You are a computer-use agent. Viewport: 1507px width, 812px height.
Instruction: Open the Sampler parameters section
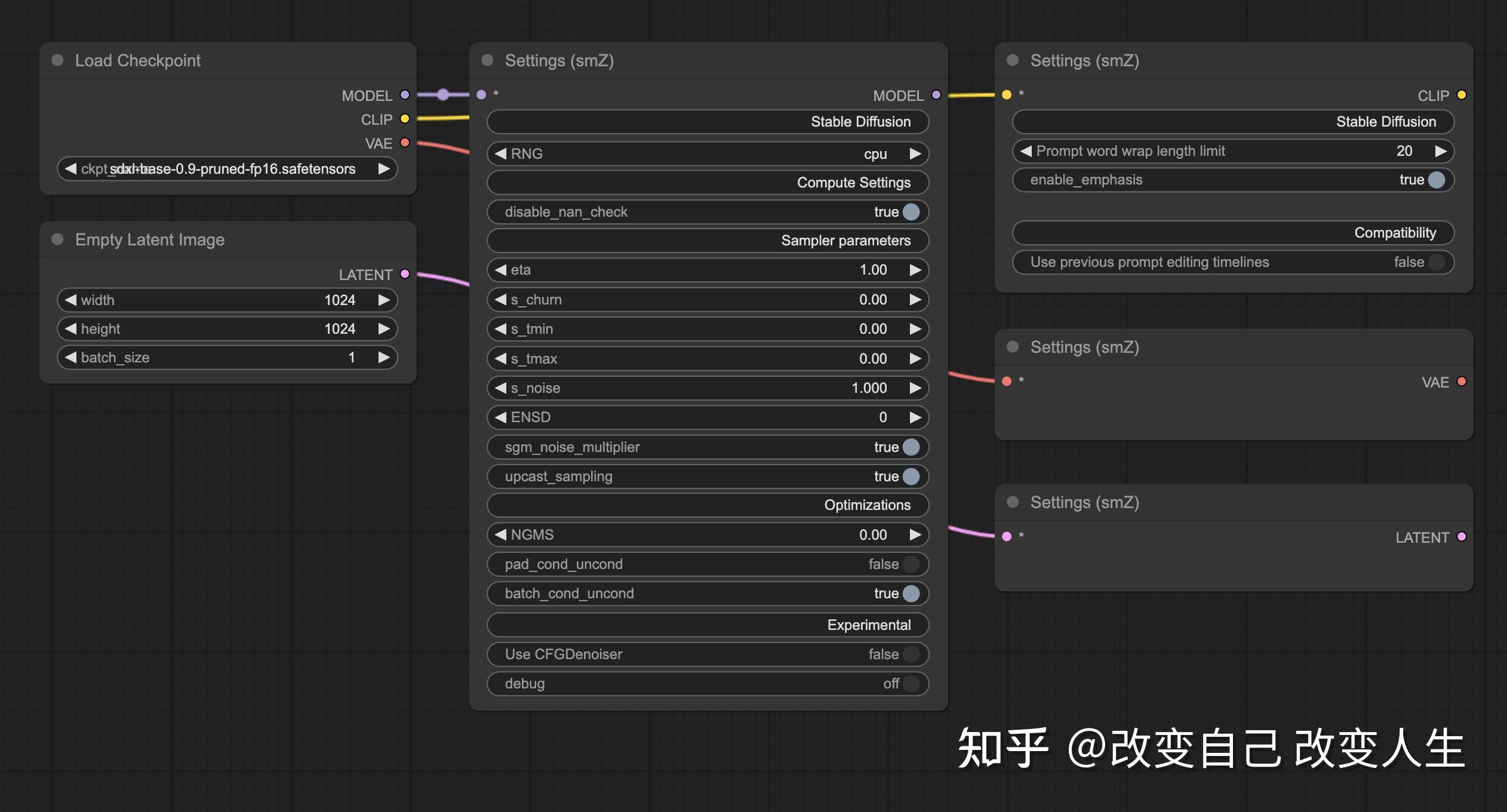pyautogui.click(x=708, y=241)
